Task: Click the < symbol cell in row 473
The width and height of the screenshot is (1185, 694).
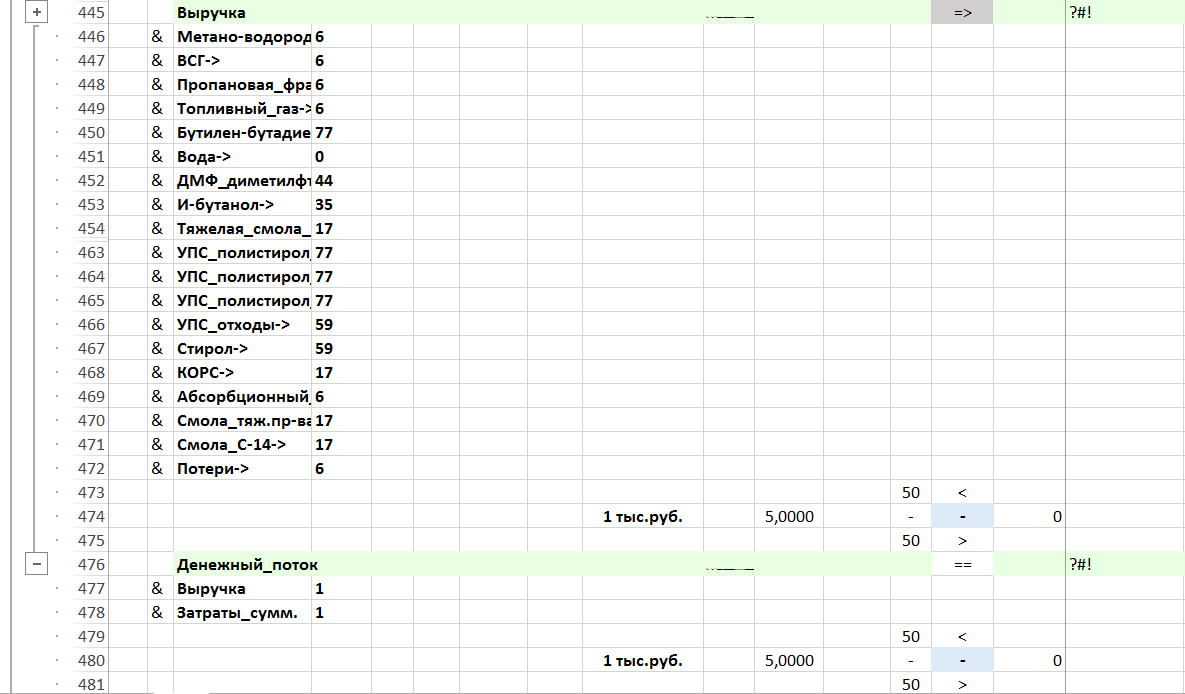Action: click(x=962, y=493)
